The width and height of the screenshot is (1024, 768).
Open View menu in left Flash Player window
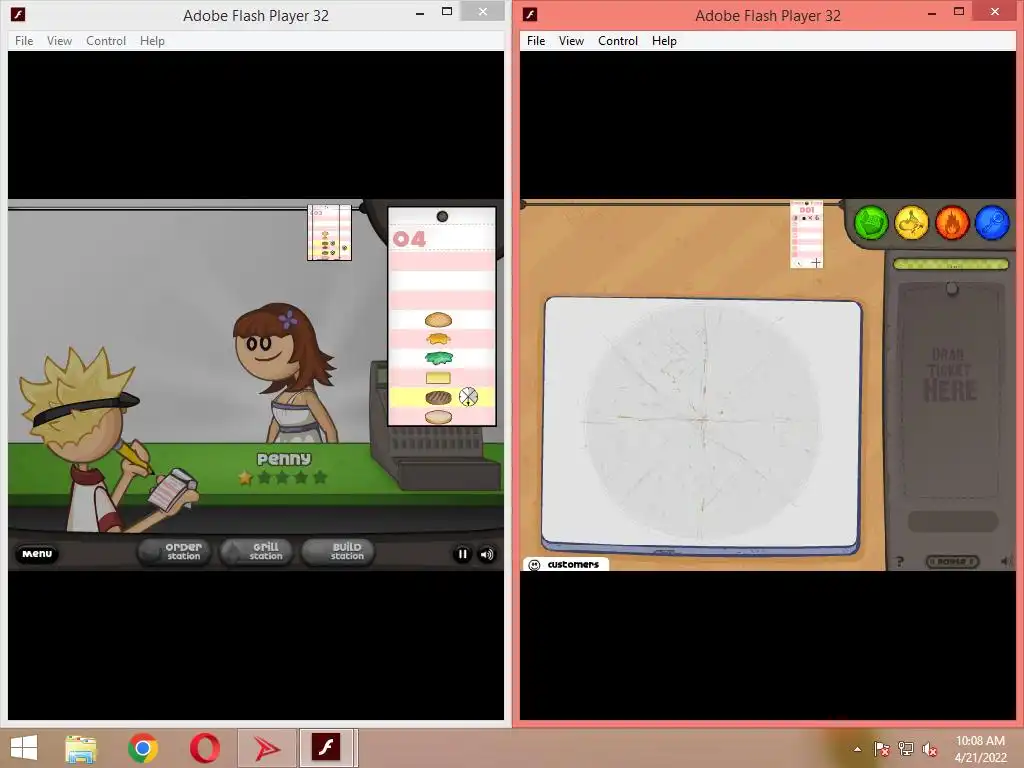point(59,40)
